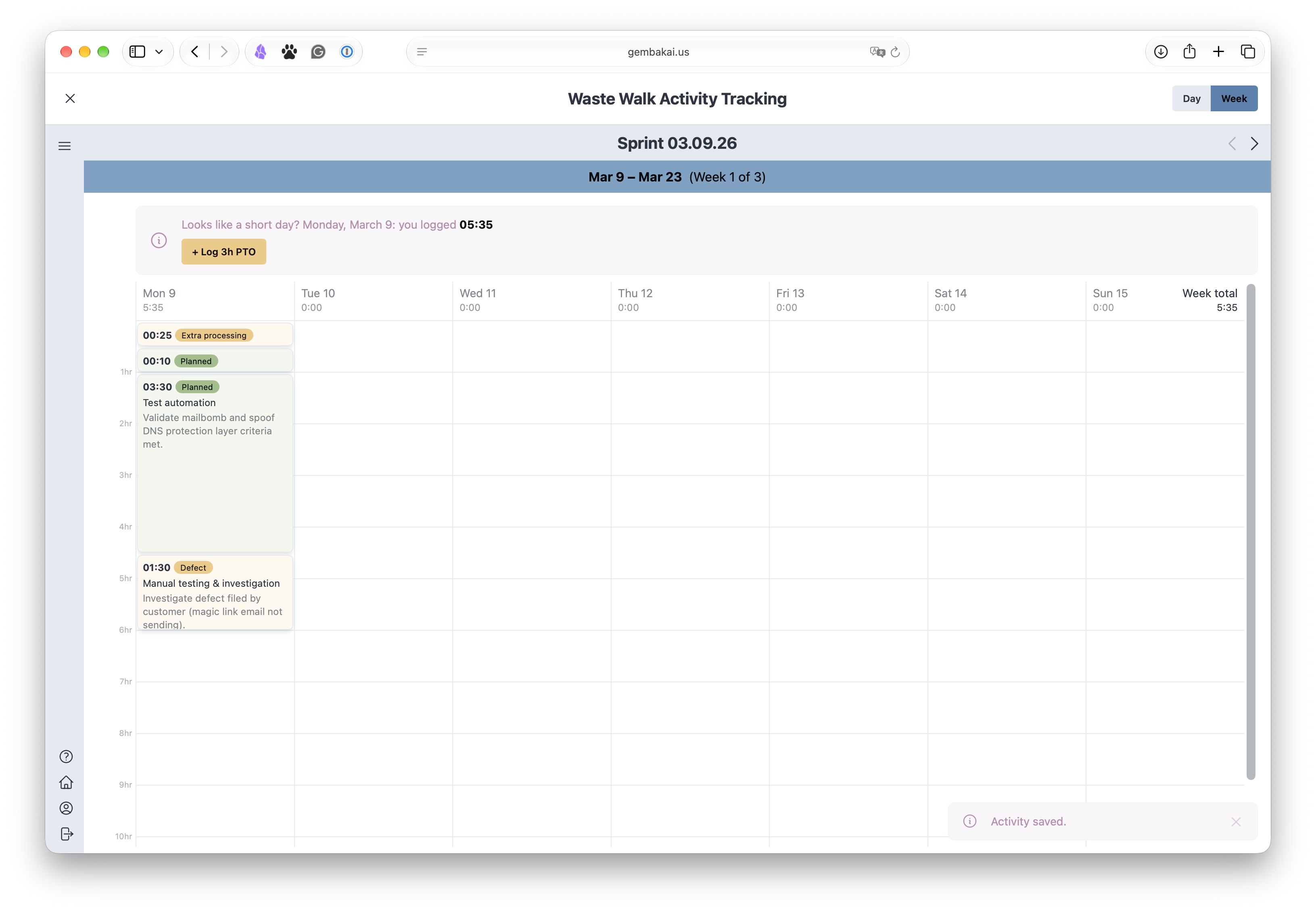The width and height of the screenshot is (1316, 913).
Task: Click the + Log 3h PTO button
Action: tap(224, 252)
